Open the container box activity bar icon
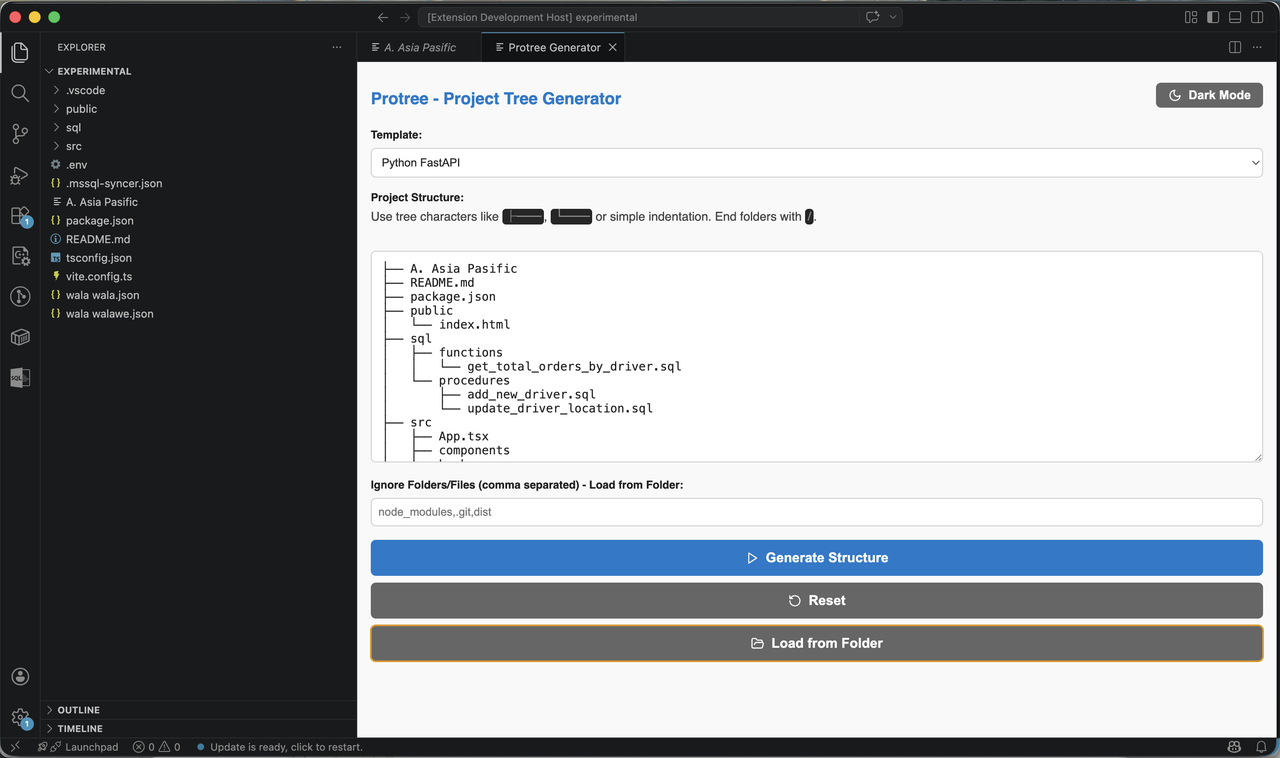Screen dimensions: 1280x758 20,337
